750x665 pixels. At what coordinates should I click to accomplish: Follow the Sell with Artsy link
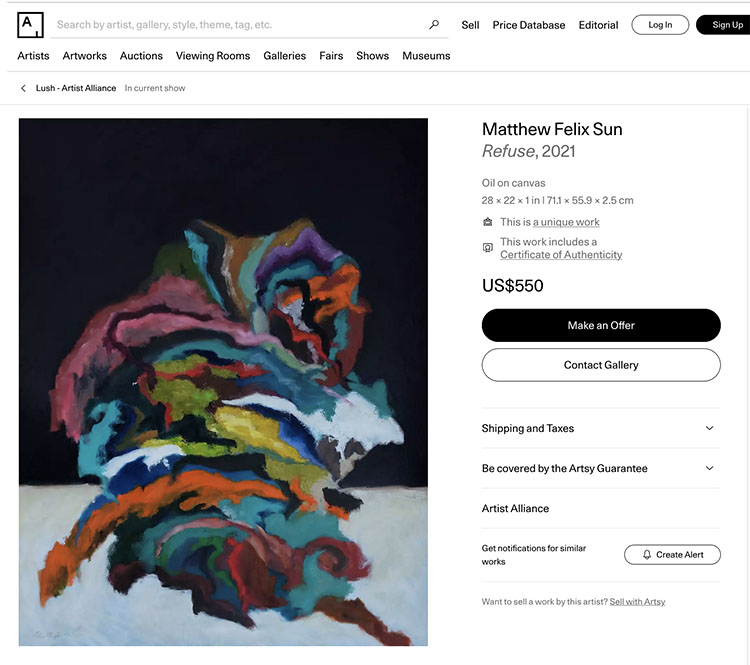637,602
